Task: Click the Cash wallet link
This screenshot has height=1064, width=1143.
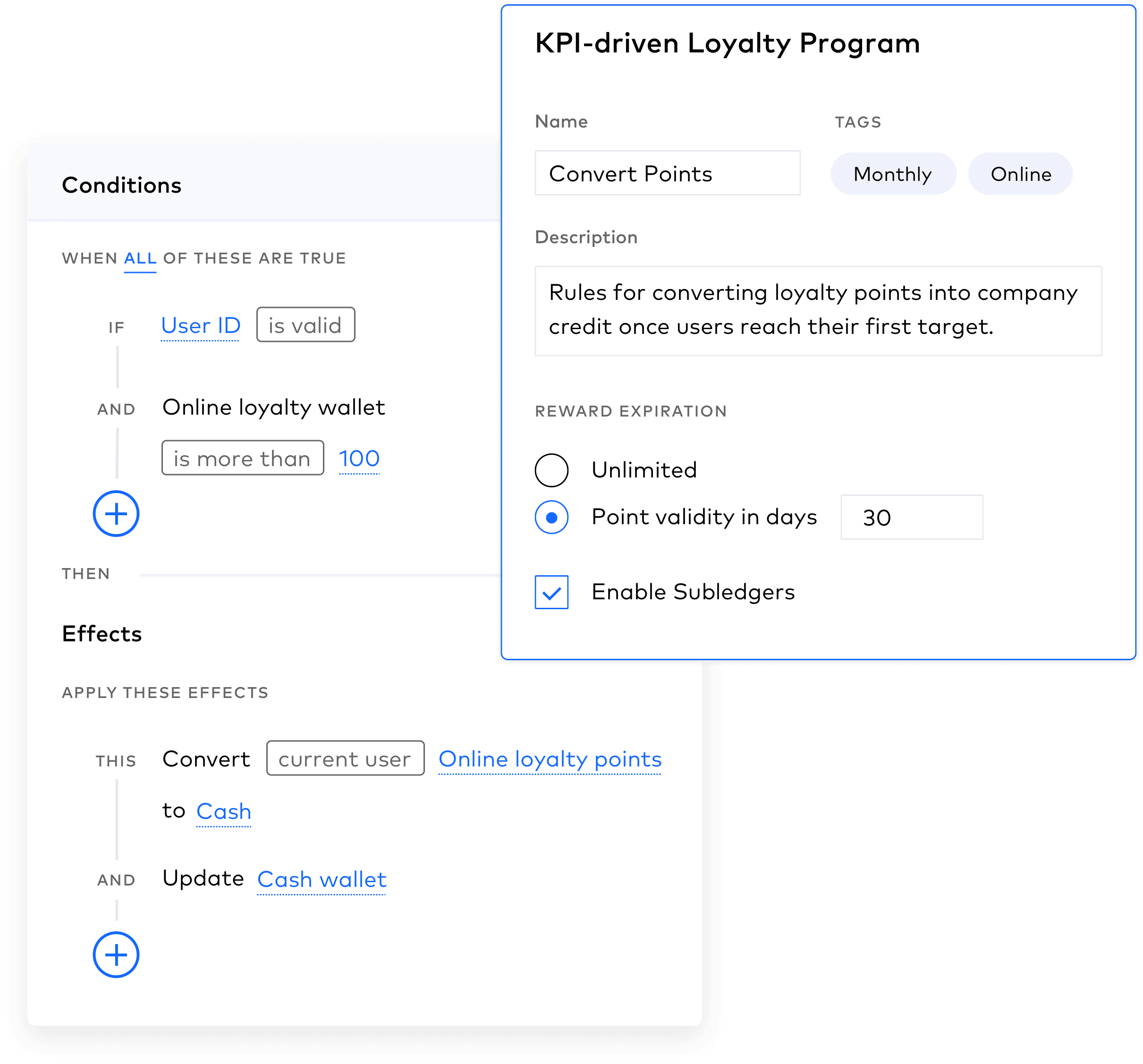Action: pos(322,879)
